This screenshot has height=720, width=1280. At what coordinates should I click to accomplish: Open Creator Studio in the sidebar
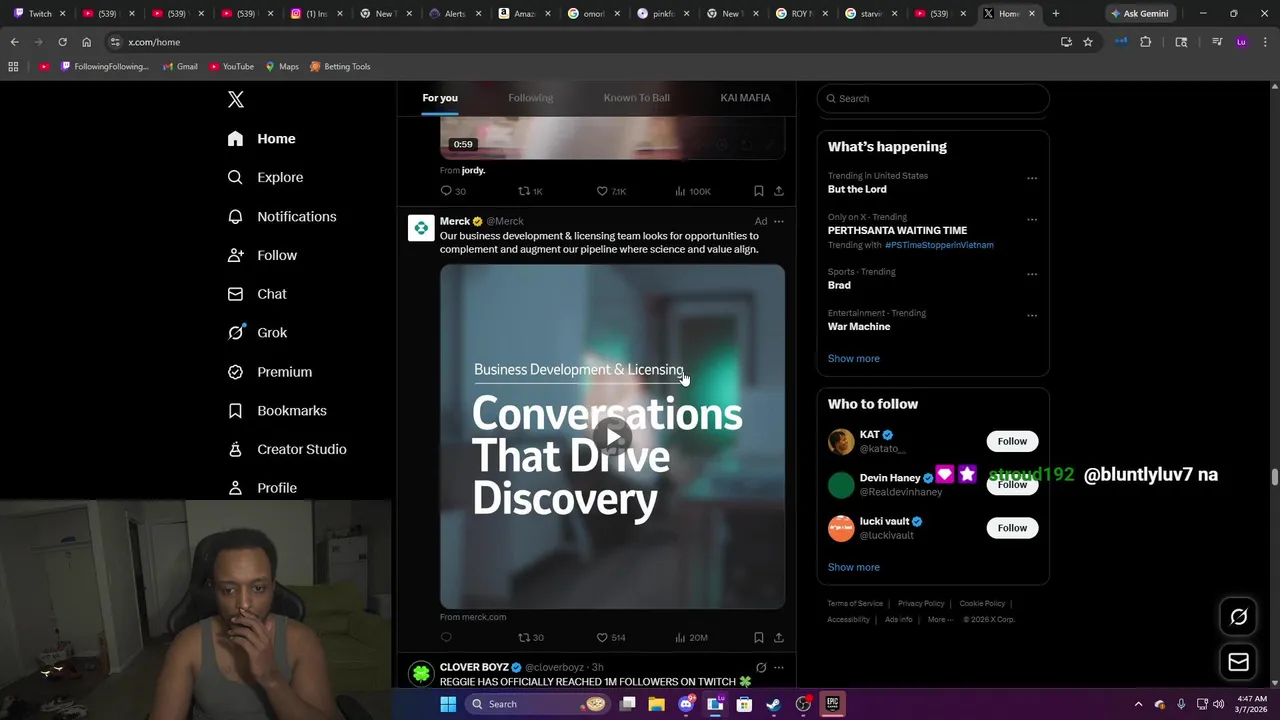coord(286,449)
